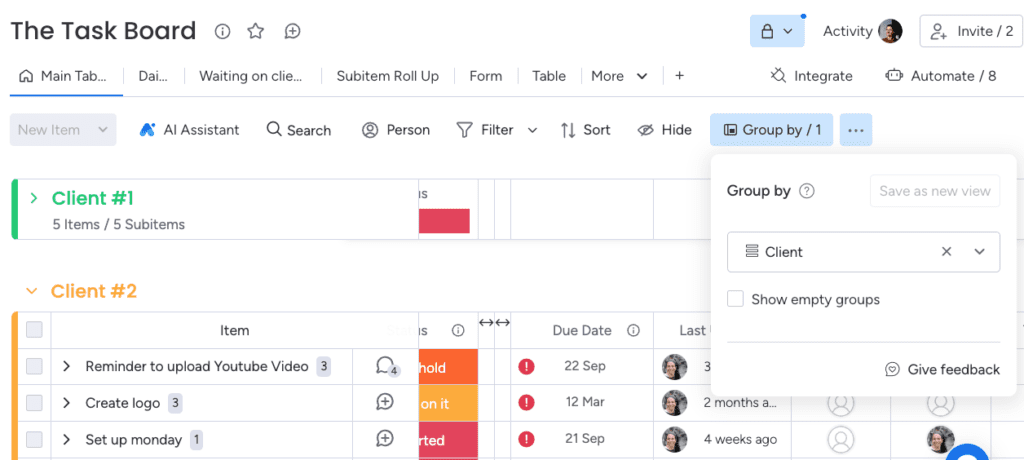
Task: Open AI Assistant
Action: (189, 130)
